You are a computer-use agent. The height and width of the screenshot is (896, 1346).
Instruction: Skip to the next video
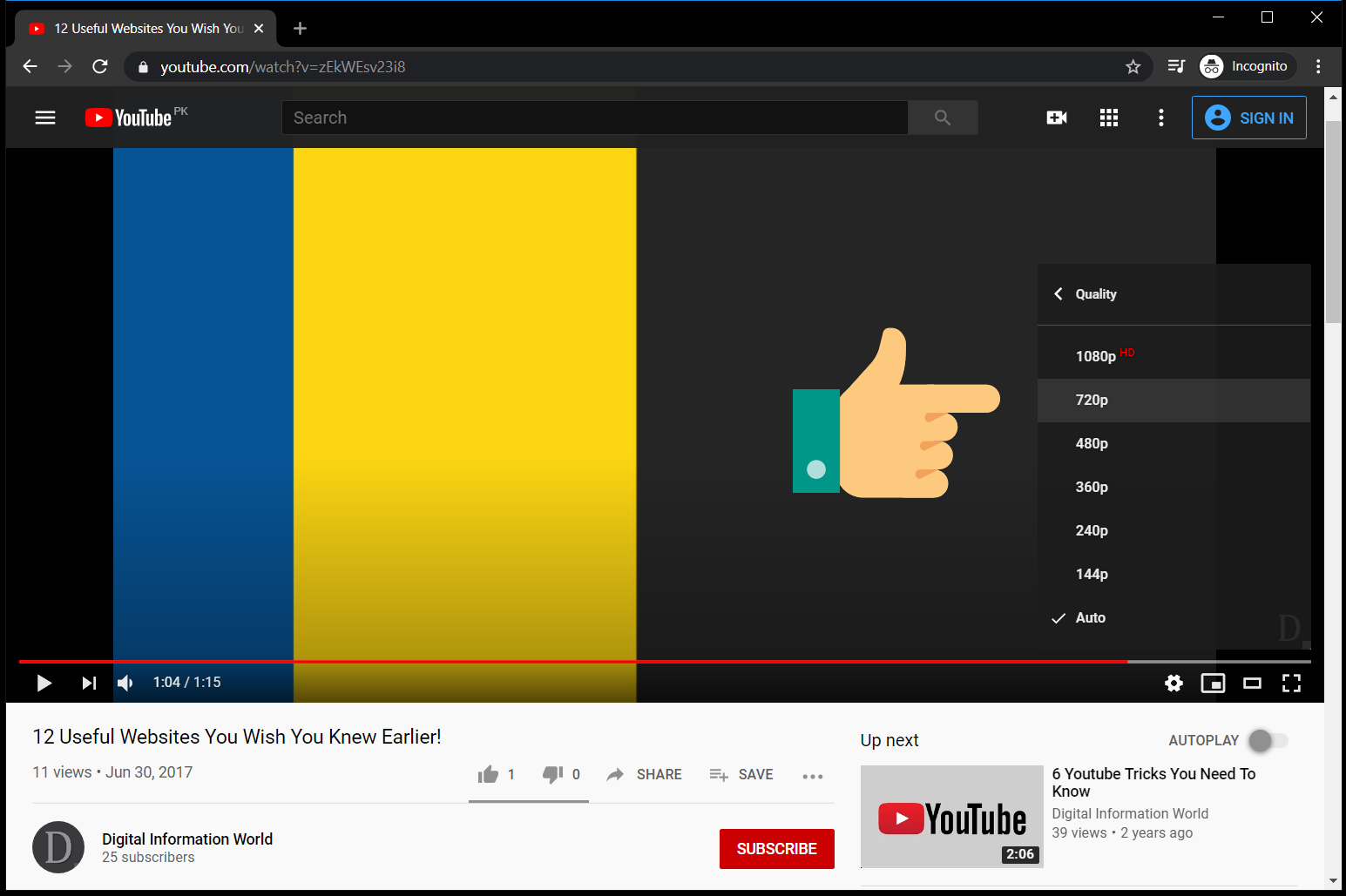88,683
